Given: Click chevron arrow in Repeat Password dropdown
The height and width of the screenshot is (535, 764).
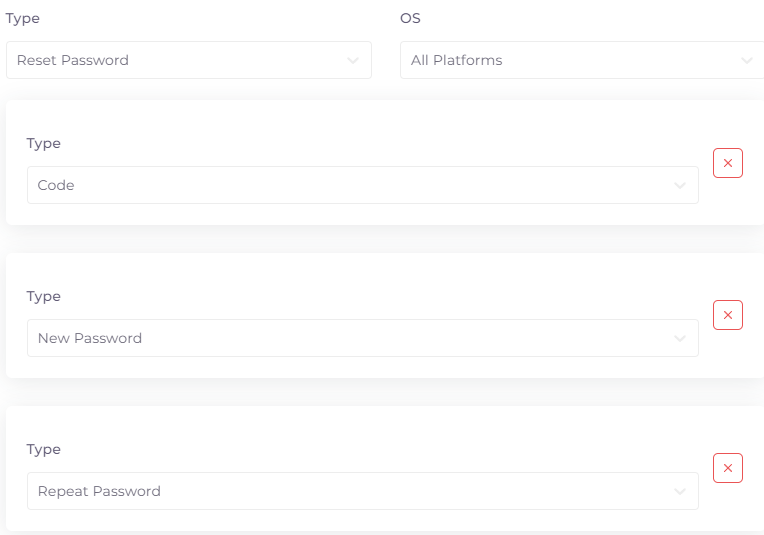Looking at the screenshot, I should tap(680, 492).
